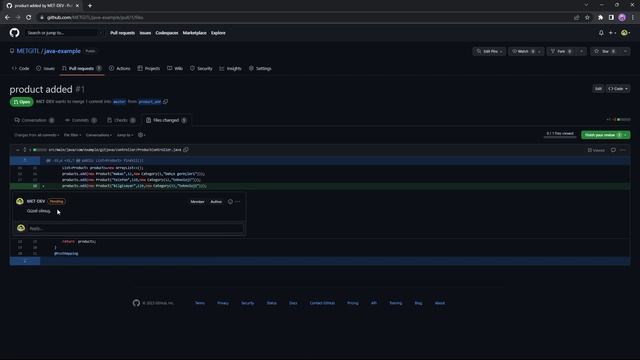Copy the product_add branch name
Image resolution: width=640 pixels, height=360 pixels.
pos(166,102)
